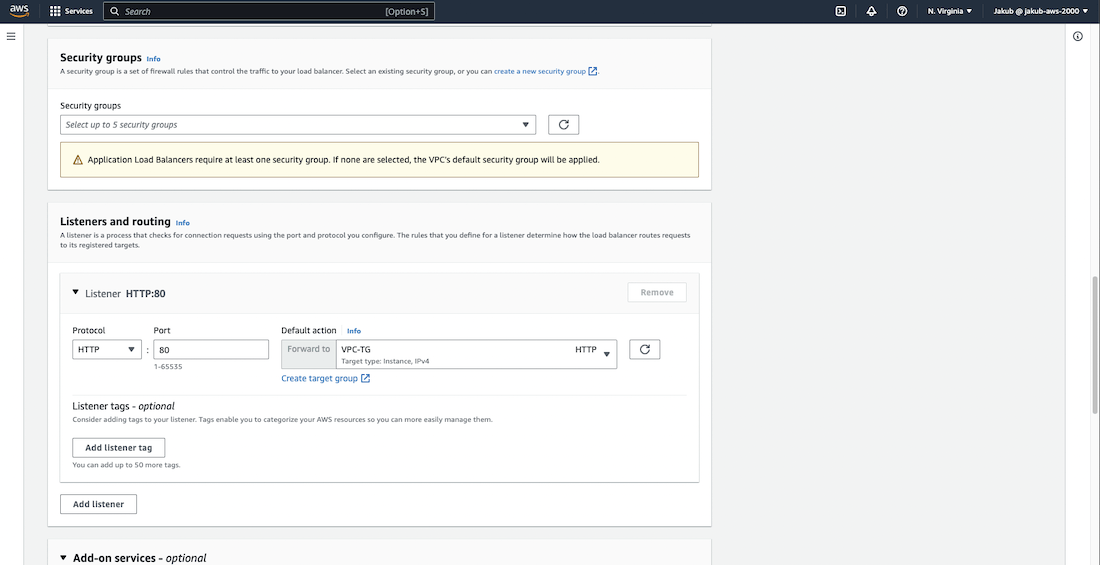Open the Services grid menu
Screen dimensions: 1100x565
[x=71, y=11]
